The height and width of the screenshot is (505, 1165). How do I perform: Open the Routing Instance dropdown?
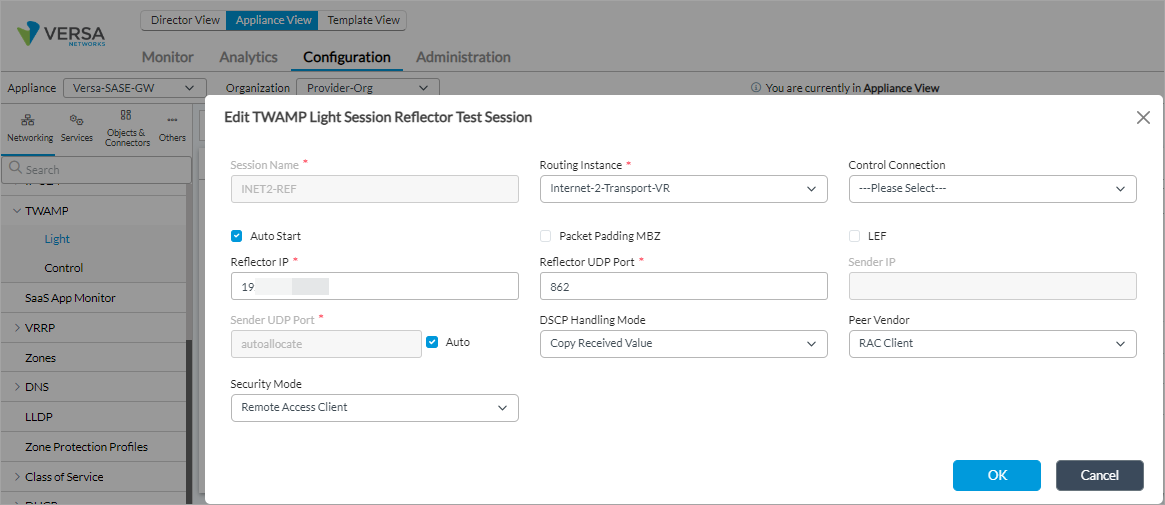[x=683, y=188]
